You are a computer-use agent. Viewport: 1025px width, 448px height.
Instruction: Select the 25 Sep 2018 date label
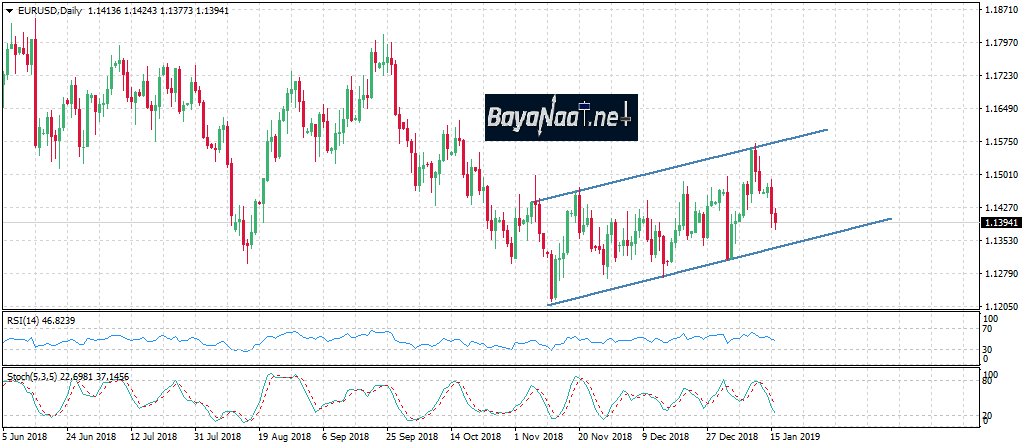[412, 437]
